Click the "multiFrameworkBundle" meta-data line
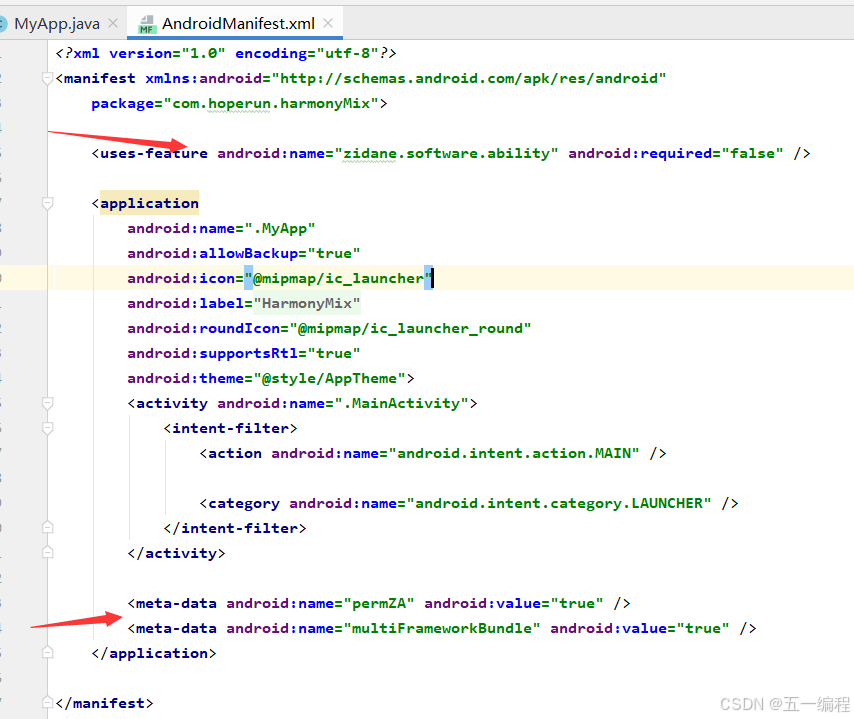 [442, 629]
